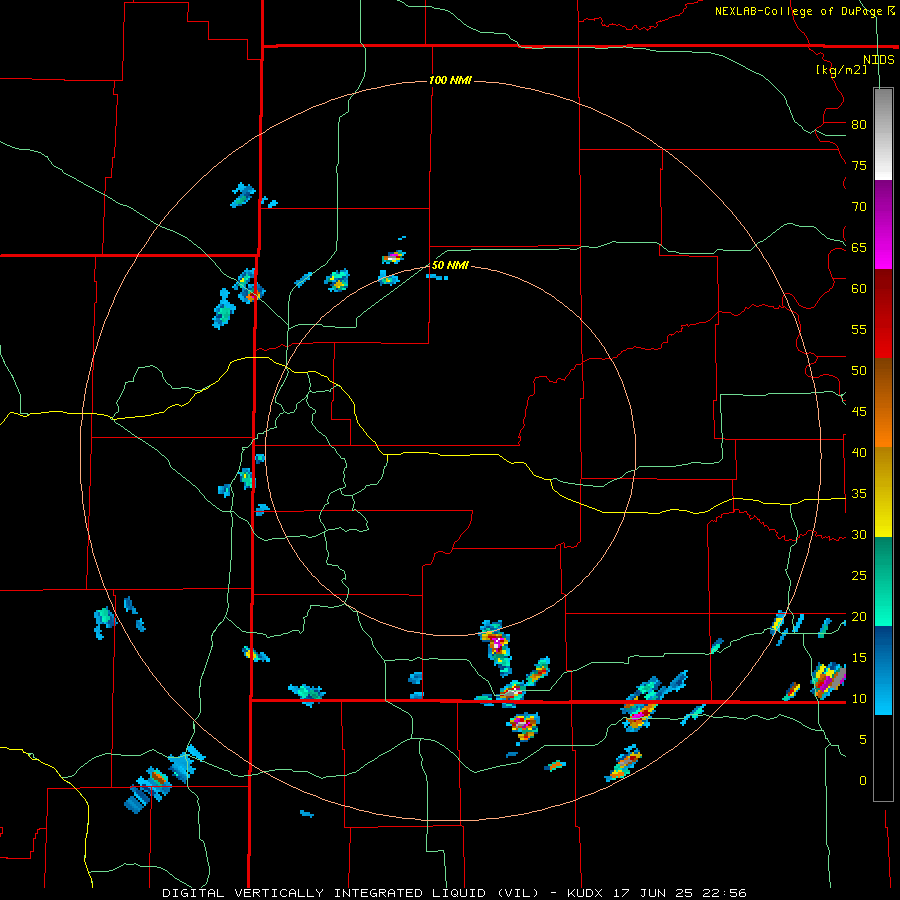Pick the brown-orange segment of the color bar

[883, 402]
